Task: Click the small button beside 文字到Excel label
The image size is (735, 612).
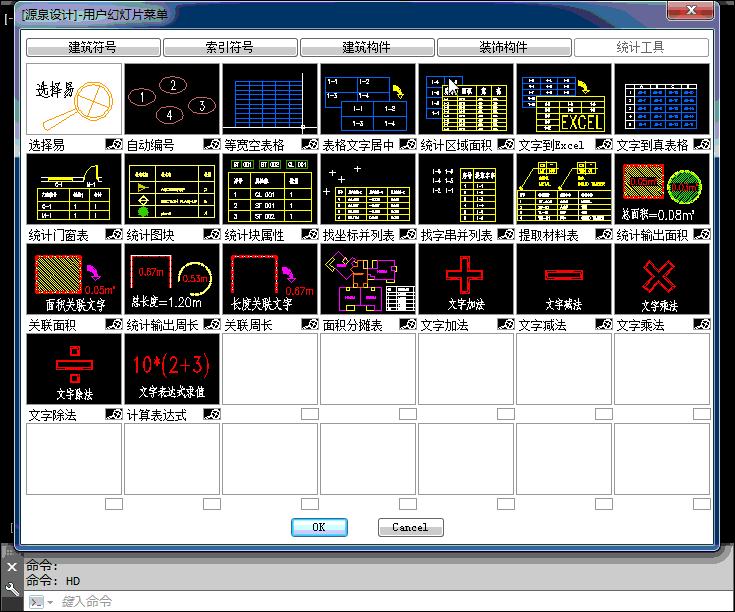Action: point(604,144)
